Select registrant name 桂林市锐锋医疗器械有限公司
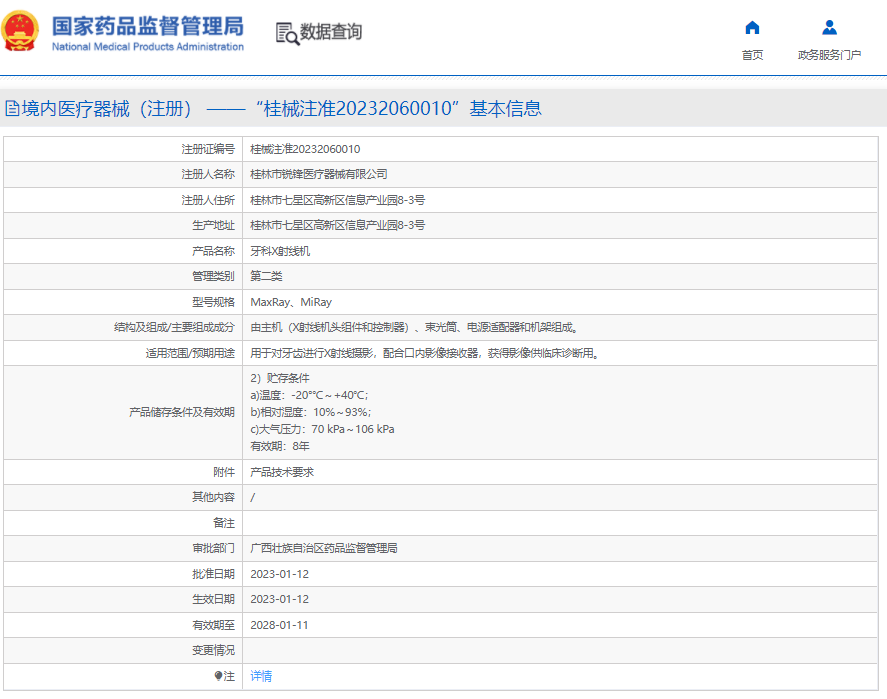This screenshot has height=699, width=887. pos(318,174)
